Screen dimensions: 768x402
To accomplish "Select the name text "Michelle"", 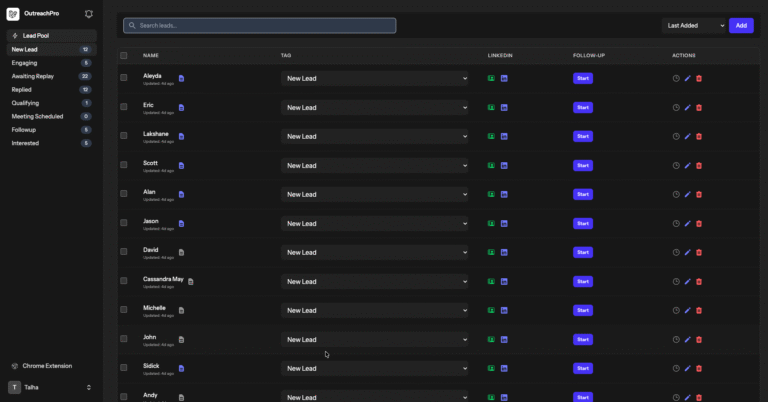I will pos(154,308).
